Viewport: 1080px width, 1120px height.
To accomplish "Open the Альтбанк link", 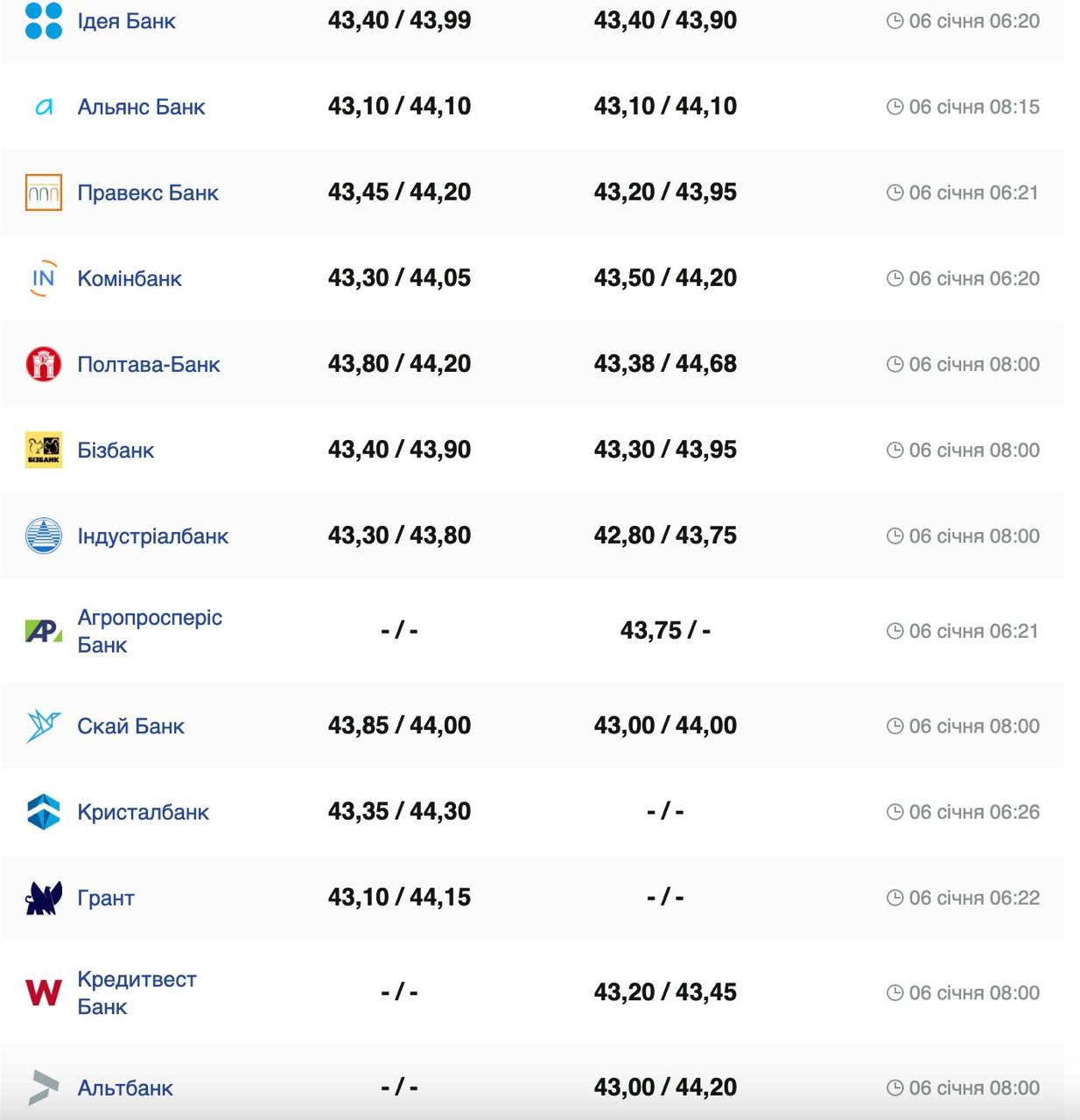I will (125, 1088).
